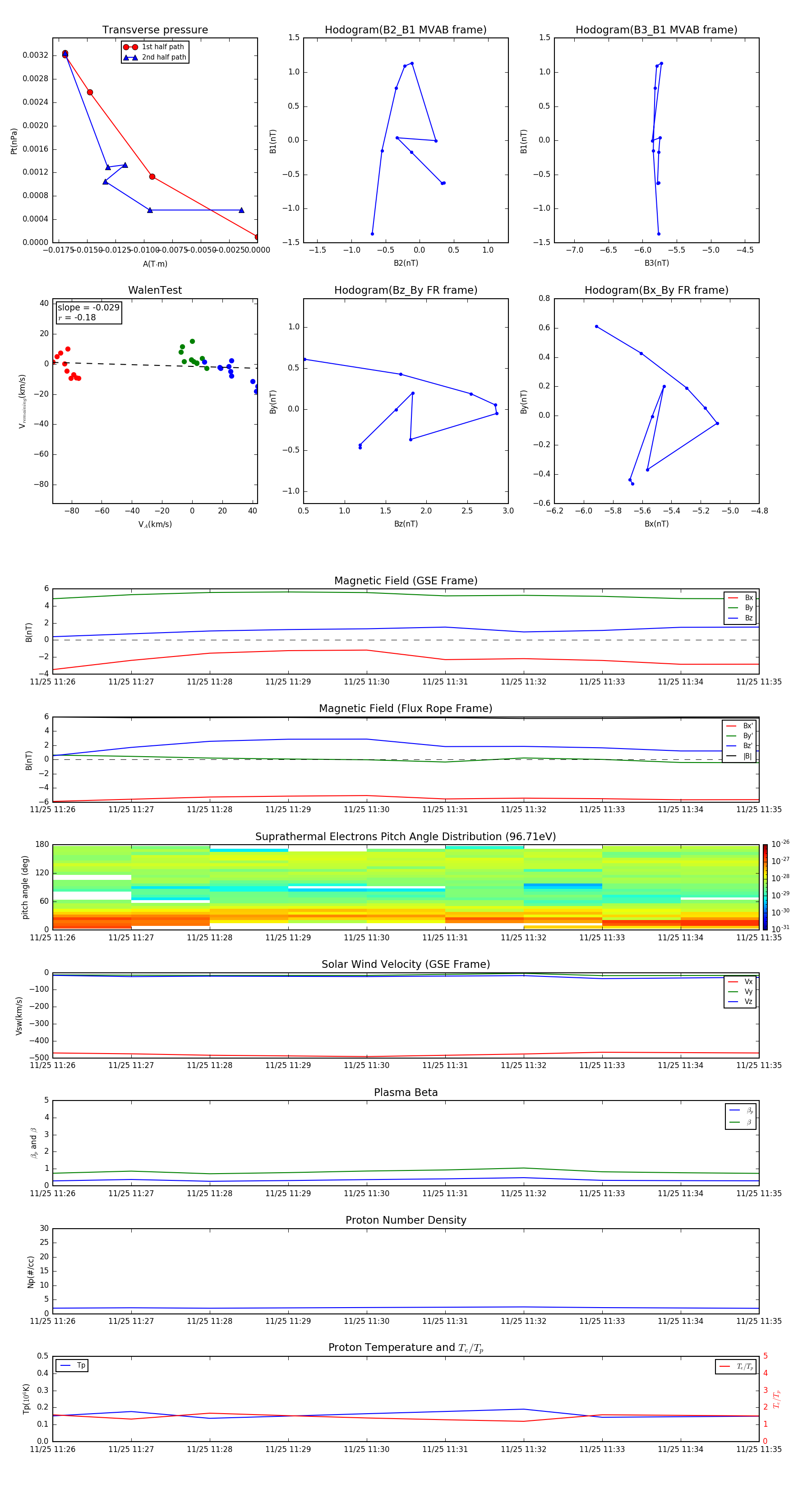Select the |B| entry in flux rope legend

740,756
